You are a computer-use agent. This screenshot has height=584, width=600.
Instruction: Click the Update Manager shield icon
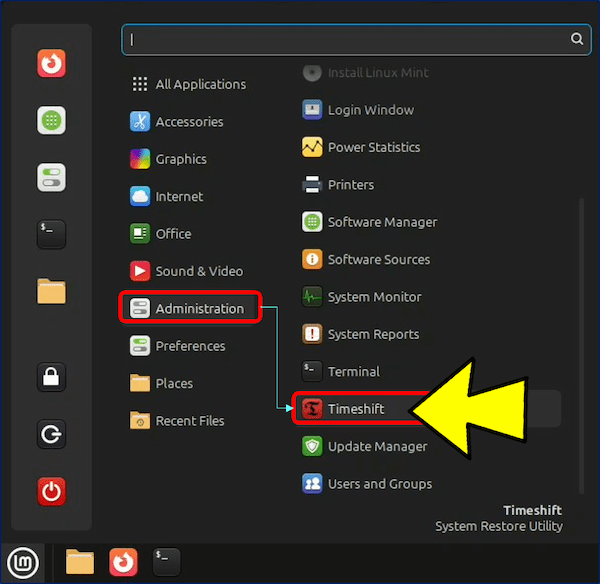[x=312, y=446]
